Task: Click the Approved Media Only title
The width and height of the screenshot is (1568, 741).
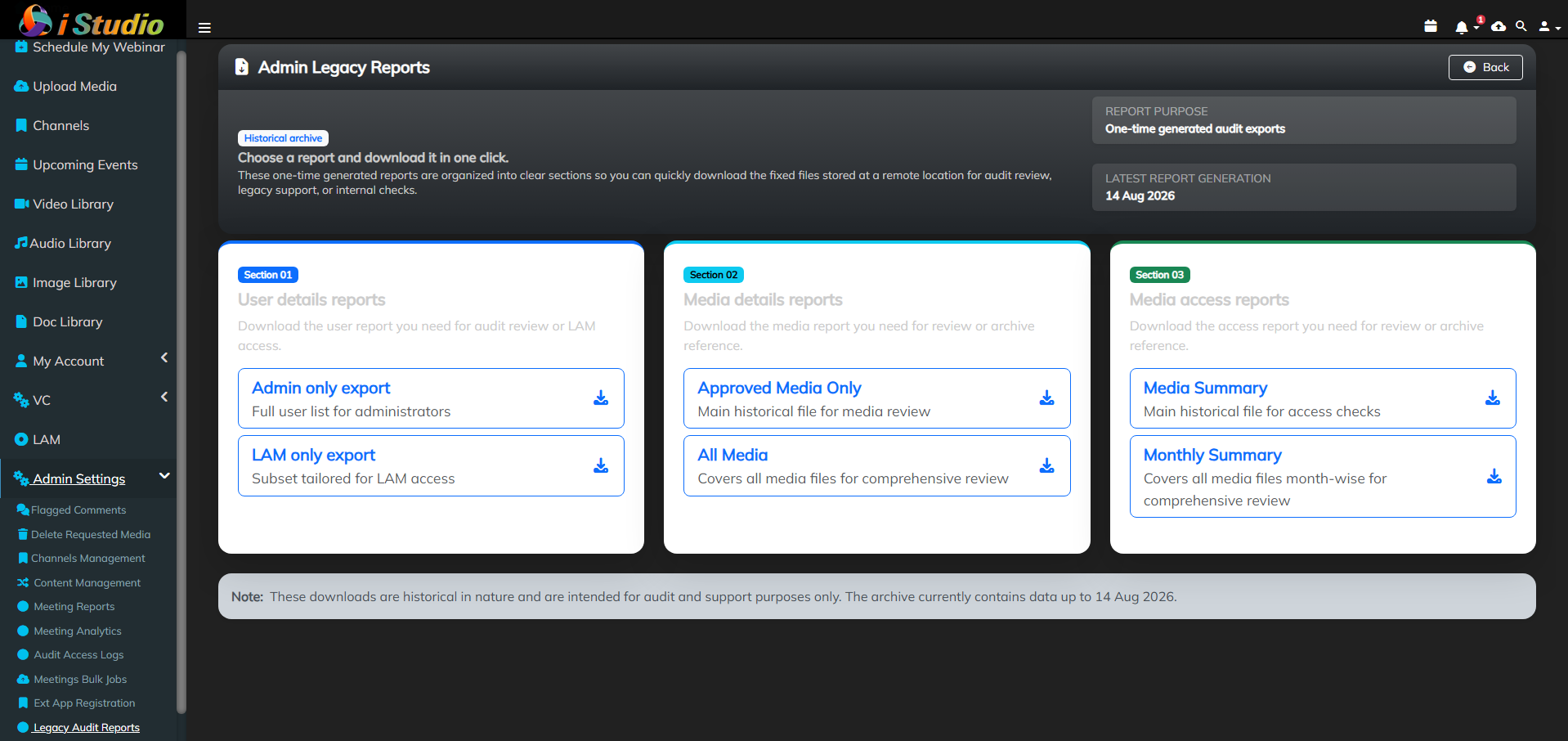Action: pos(779,388)
